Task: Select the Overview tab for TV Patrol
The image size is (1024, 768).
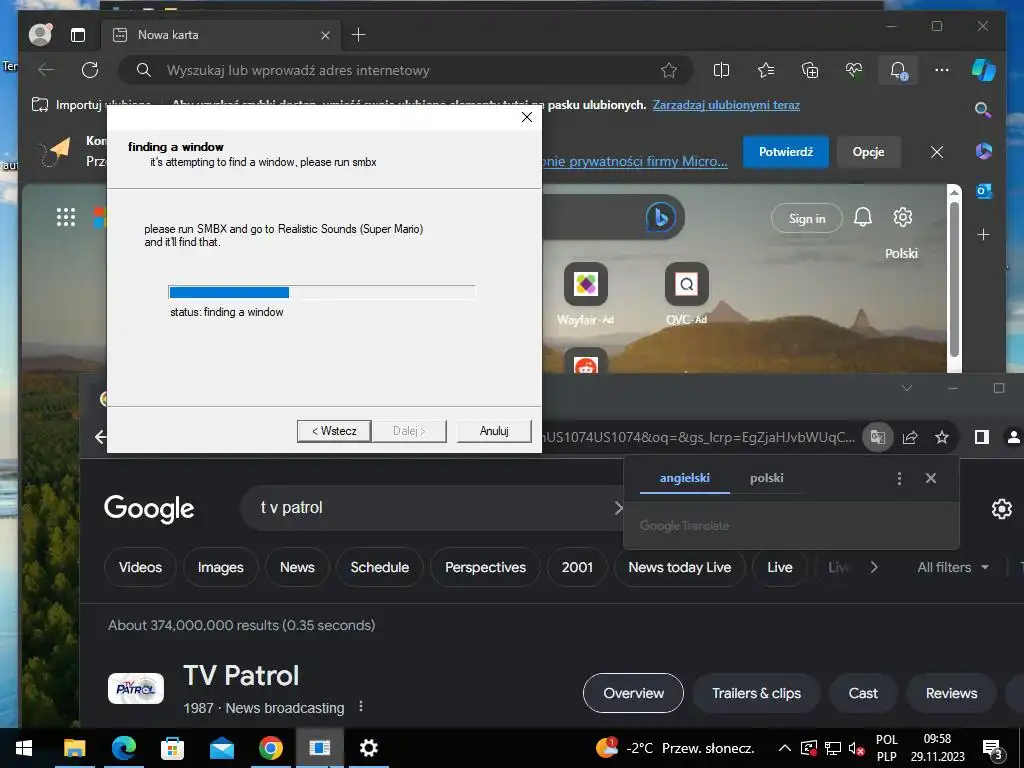Action: click(633, 693)
